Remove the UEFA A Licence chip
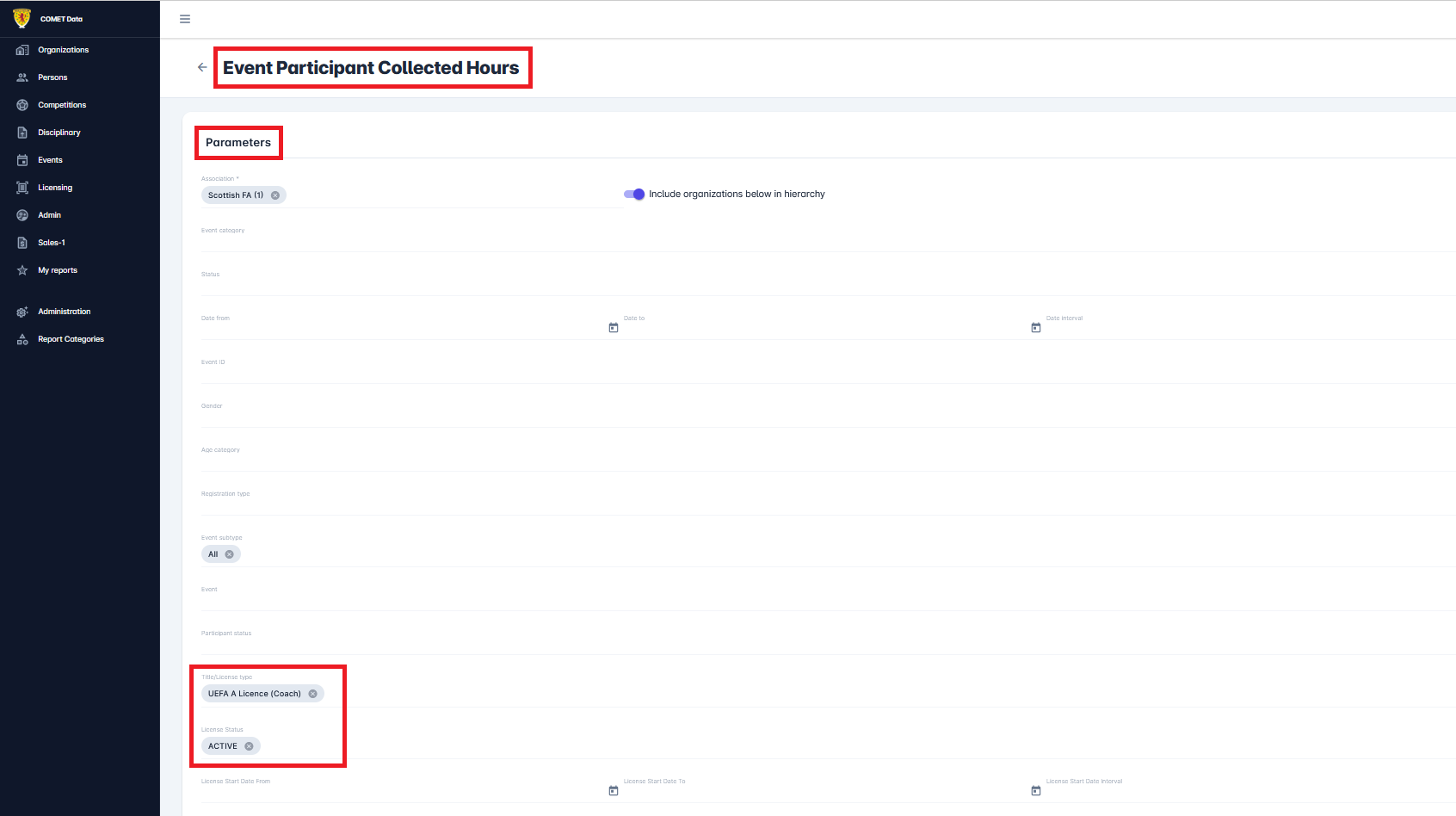Screen dimensions: 1456x816 click(313, 694)
